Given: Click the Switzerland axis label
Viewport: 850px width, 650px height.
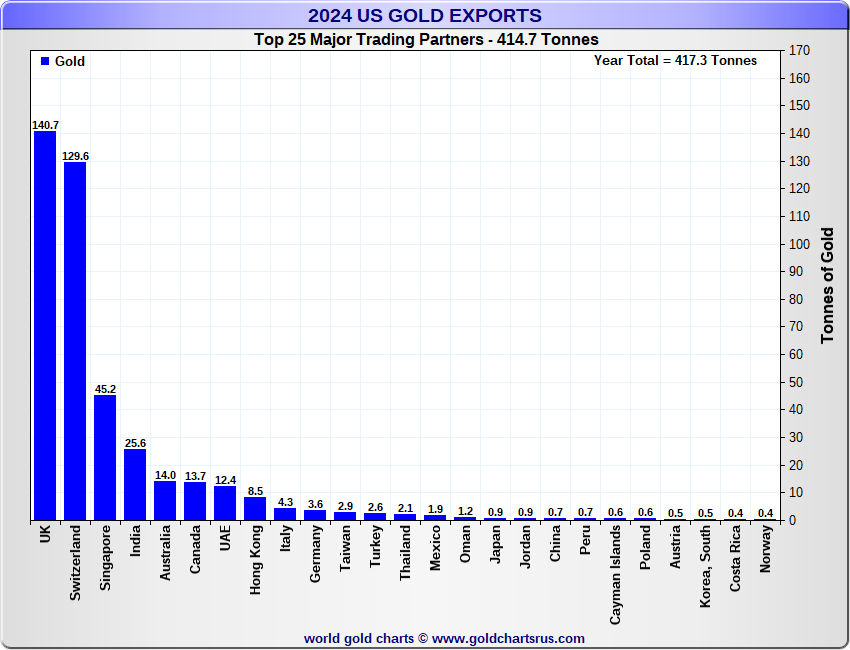Looking at the screenshot, I should coord(75,563).
